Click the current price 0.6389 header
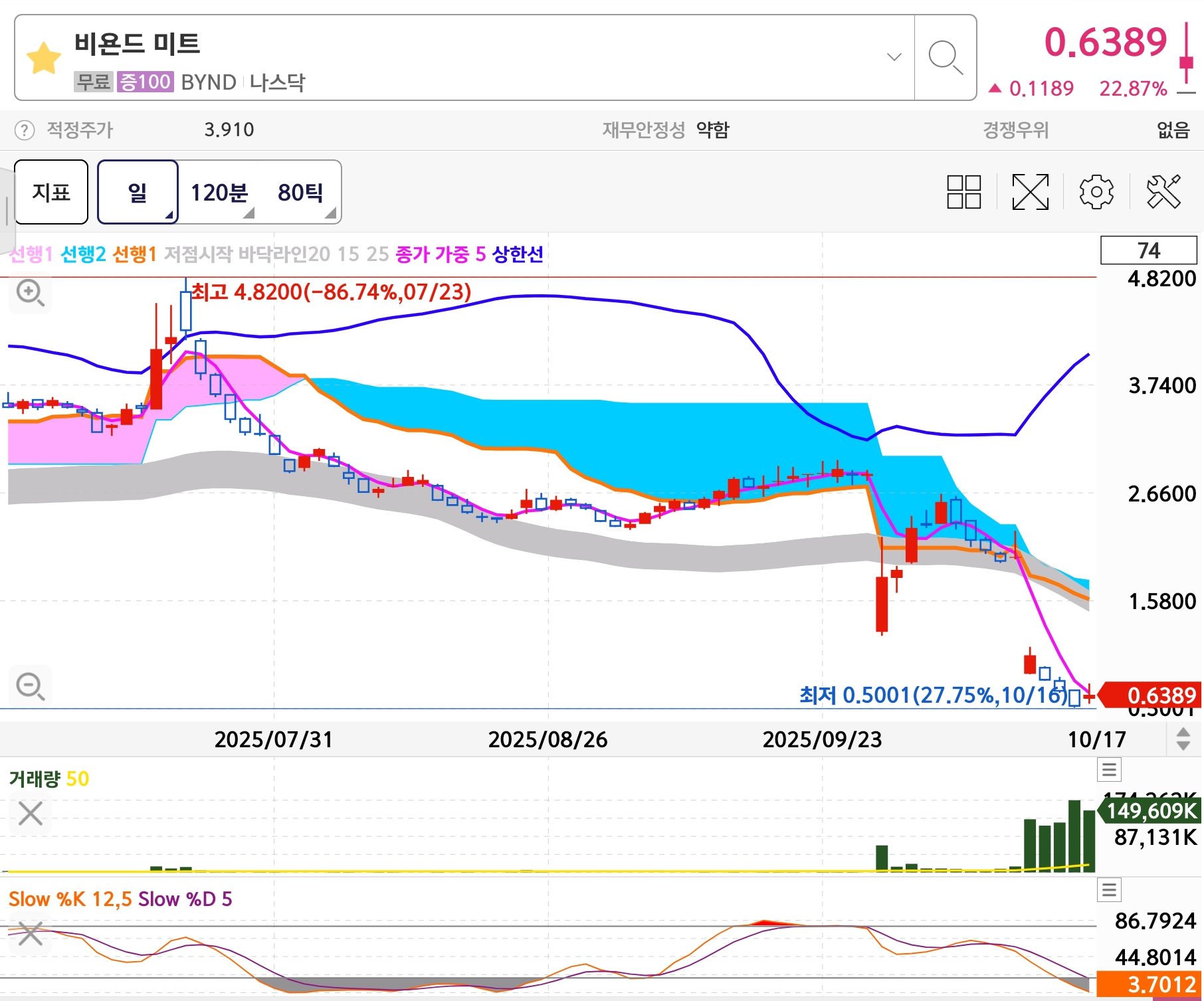Image resolution: width=1204 pixels, height=1001 pixels. 1106,42
